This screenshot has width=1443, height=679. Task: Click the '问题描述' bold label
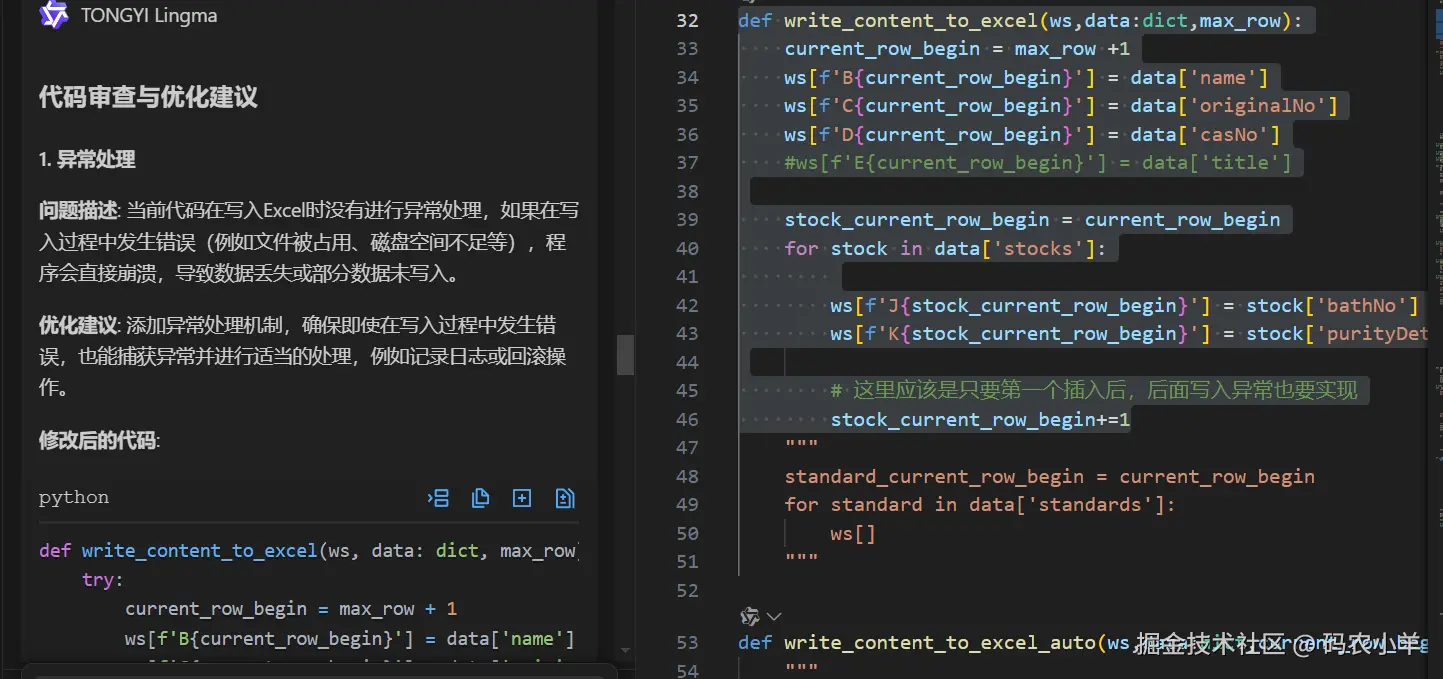tap(78, 211)
